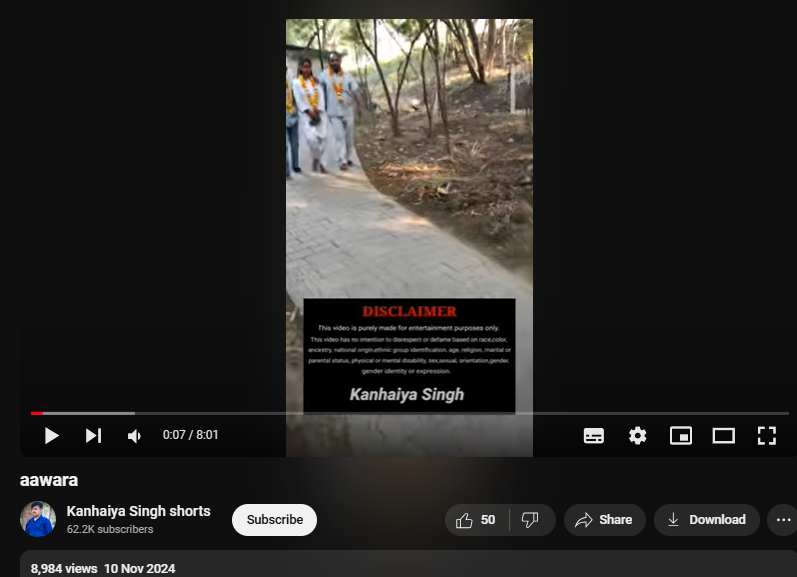Open the more actions ellipsis menu
This screenshot has width=797, height=577.
pos(783,520)
